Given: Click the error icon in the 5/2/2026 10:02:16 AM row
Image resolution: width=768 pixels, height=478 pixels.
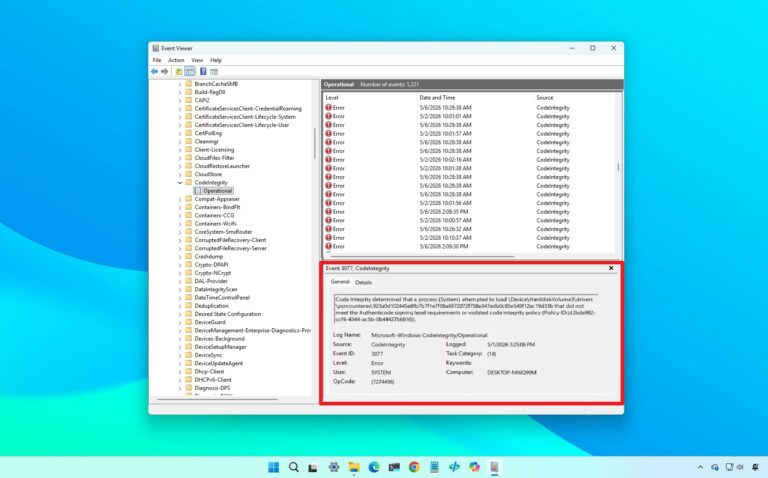Looking at the screenshot, I should (328, 160).
